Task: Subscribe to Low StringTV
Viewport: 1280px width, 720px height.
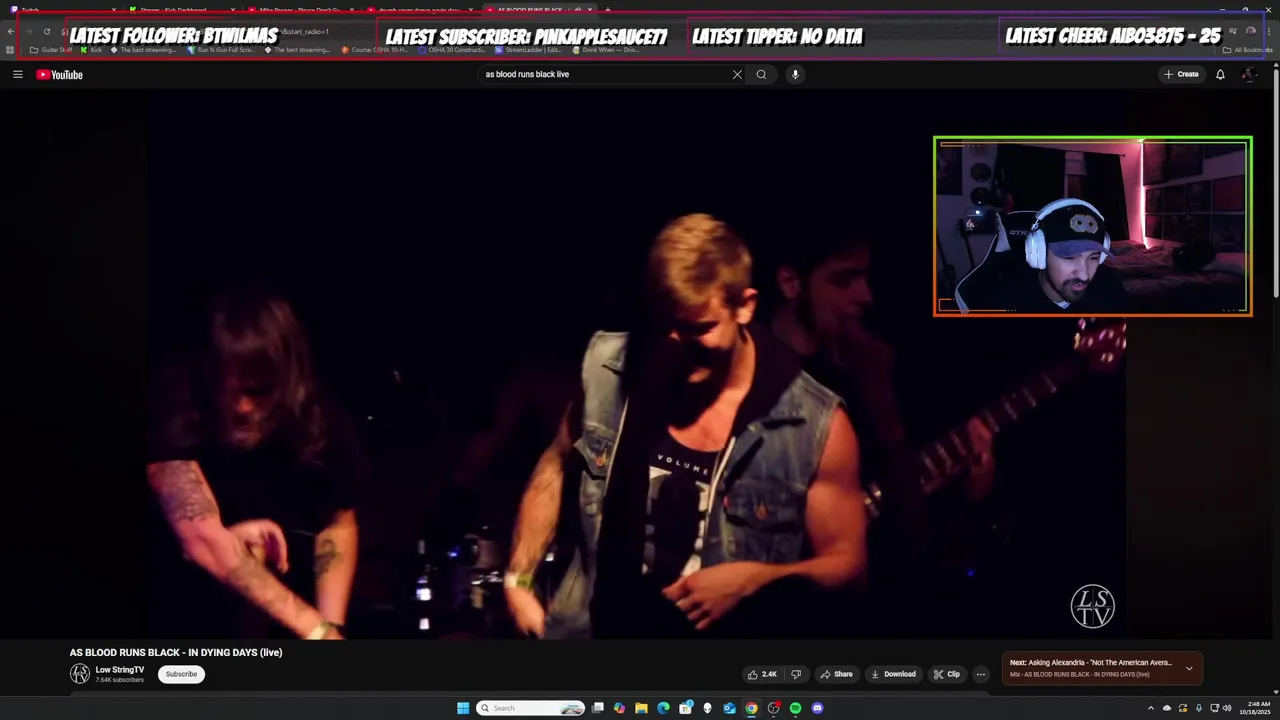Action: [181, 674]
